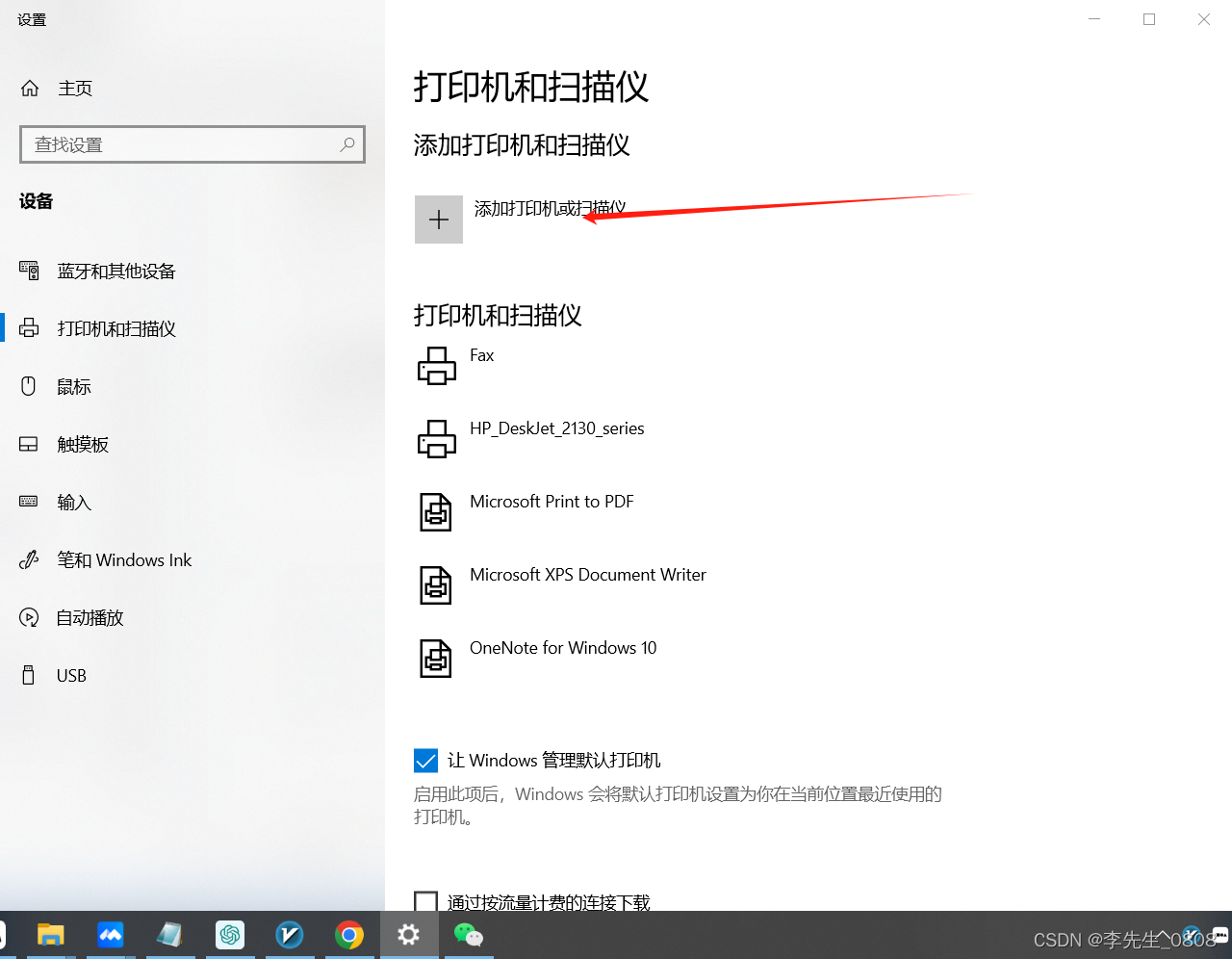The height and width of the screenshot is (959, 1232).
Task: Select 打印机和扫描仪 in the sidebar
Action: [x=116, y=329]
